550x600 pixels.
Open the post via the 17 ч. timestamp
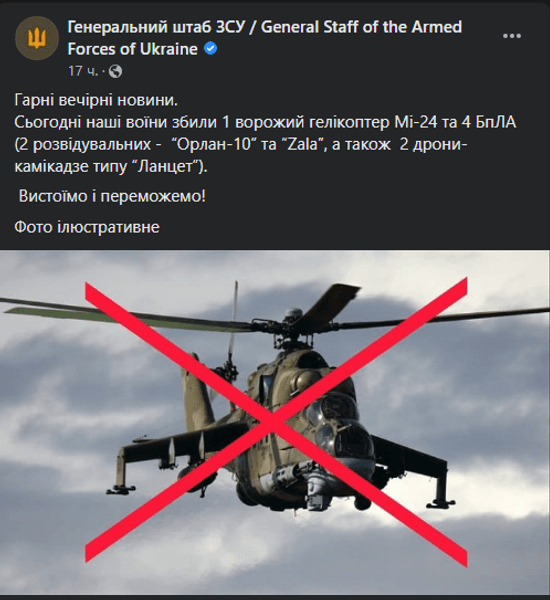click(x=83, y=71)
